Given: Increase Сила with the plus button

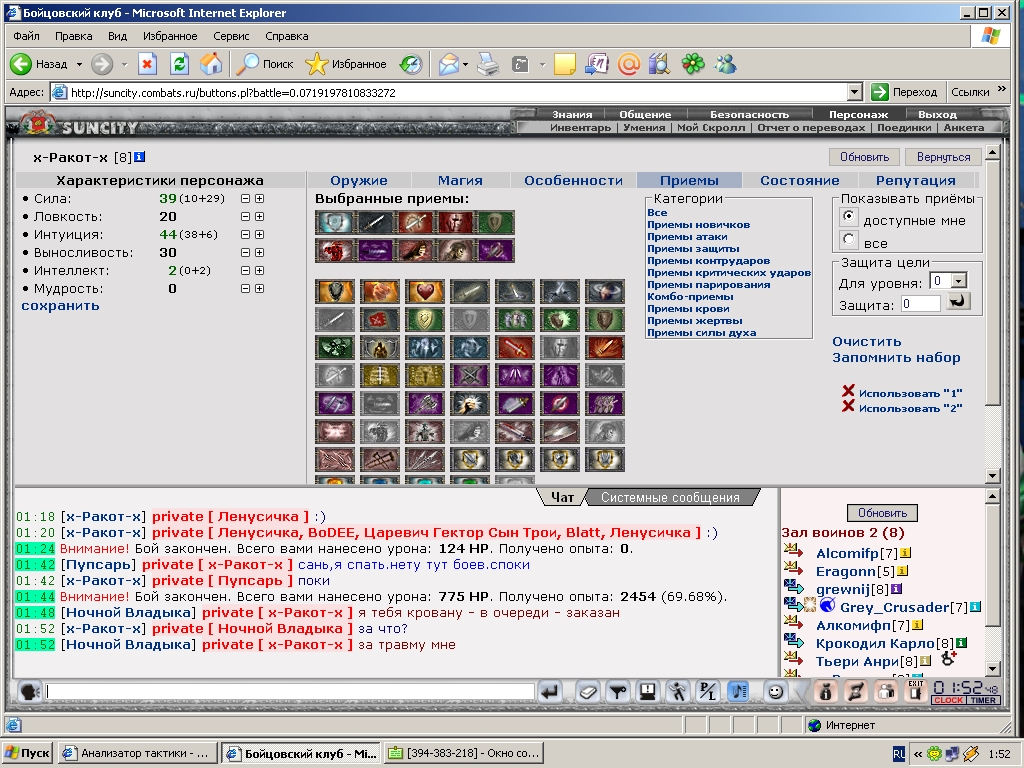Looking at the screenshot, I should point(259,199).
